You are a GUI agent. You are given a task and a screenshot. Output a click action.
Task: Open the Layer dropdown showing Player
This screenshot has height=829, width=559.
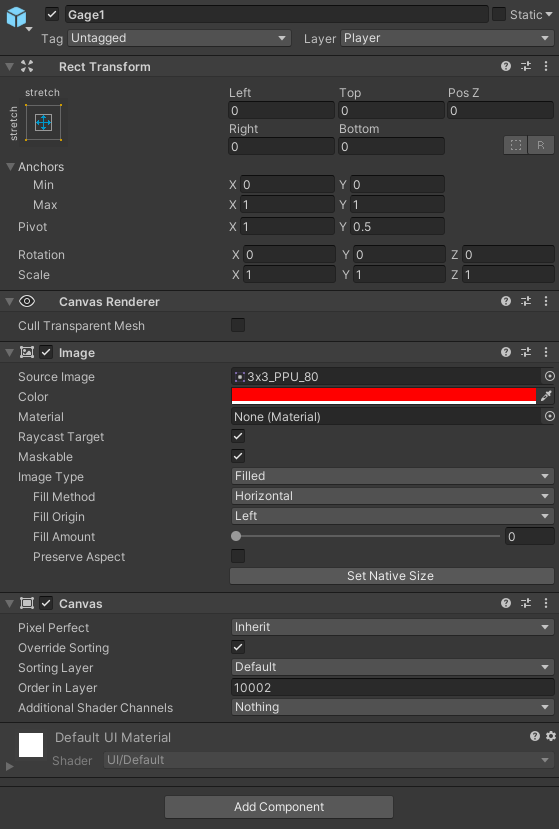(447, 38)
